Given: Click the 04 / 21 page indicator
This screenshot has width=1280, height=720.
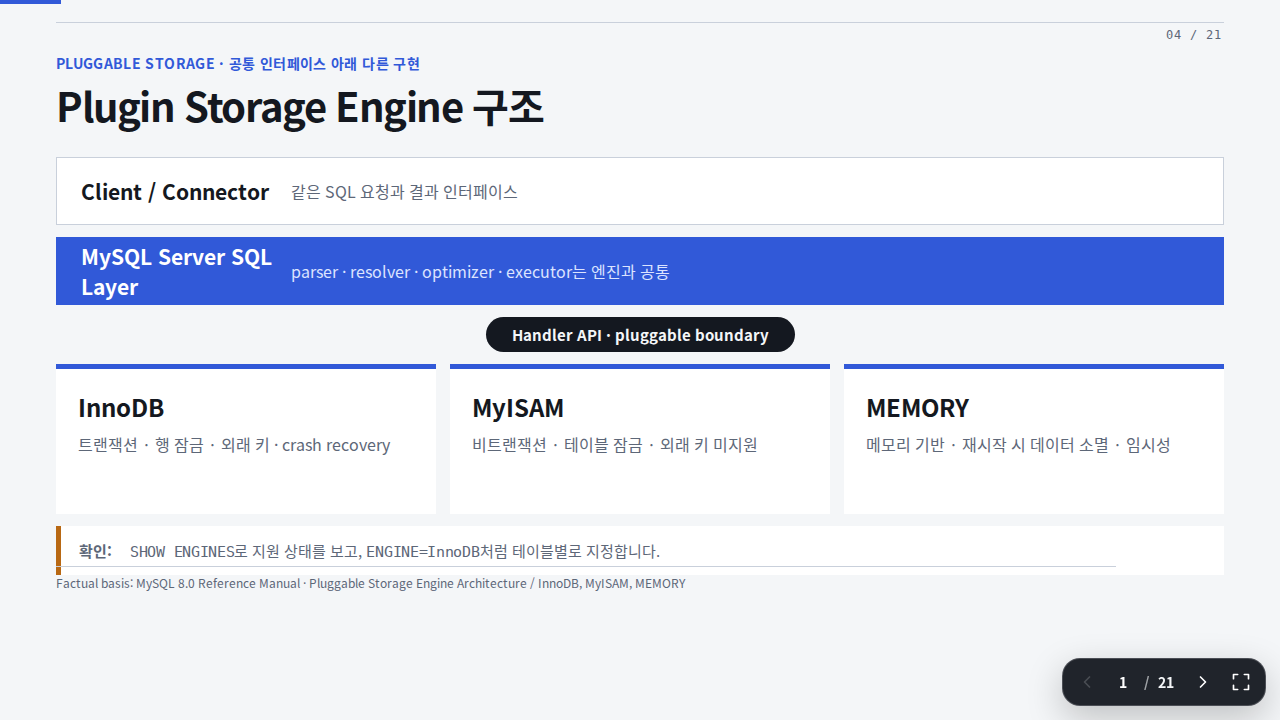Looking at the screenshot, I should [1193, 35].
